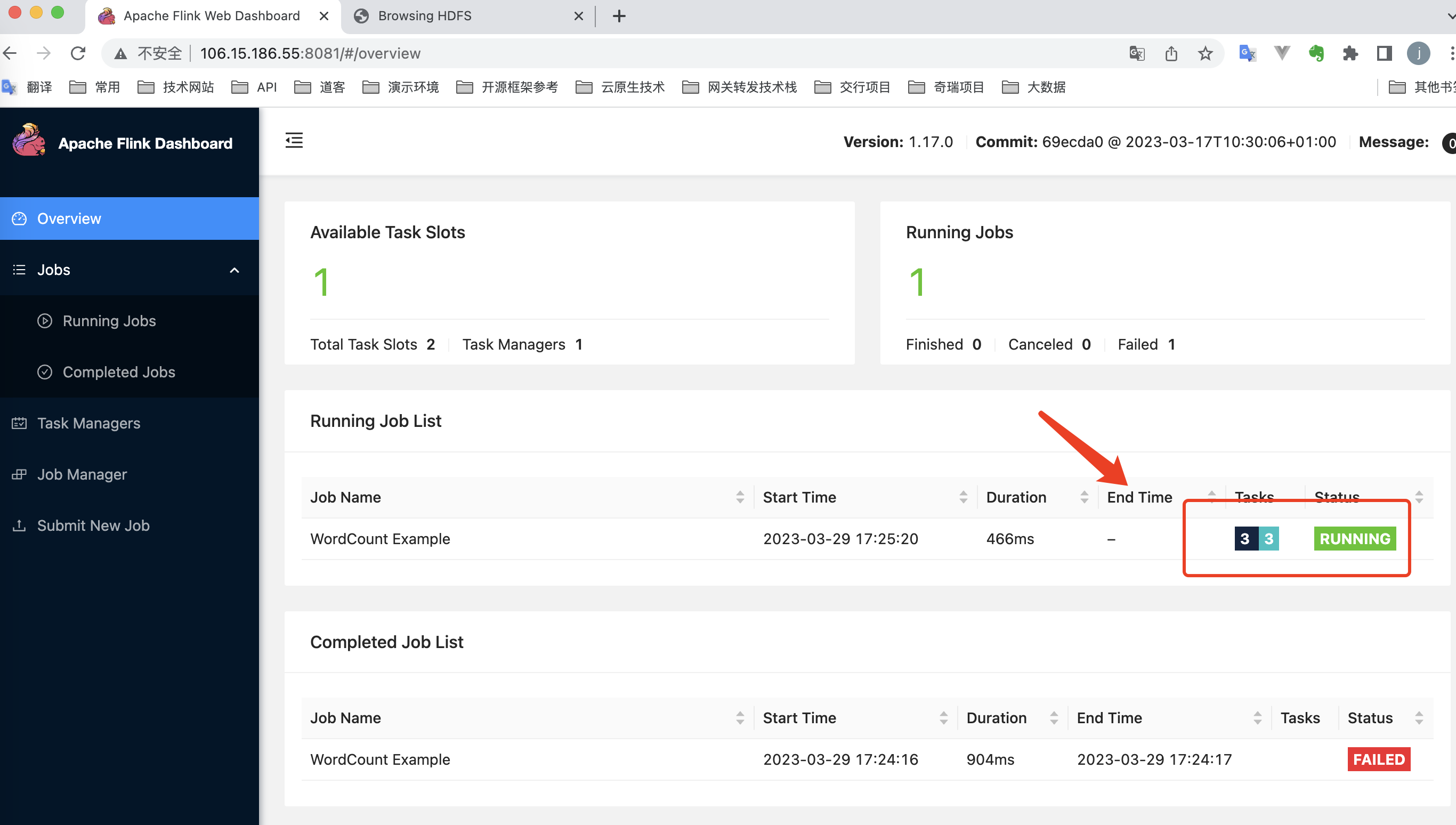
Task: Sort running jobs by Job Name
Action: point(740,497)
